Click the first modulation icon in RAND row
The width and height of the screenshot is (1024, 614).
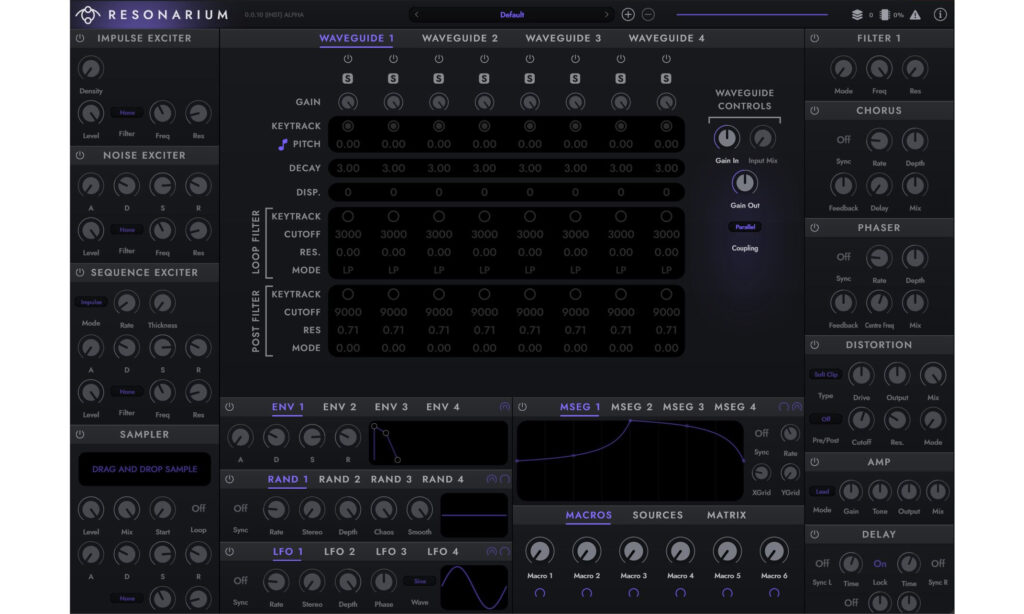(491, 479)
